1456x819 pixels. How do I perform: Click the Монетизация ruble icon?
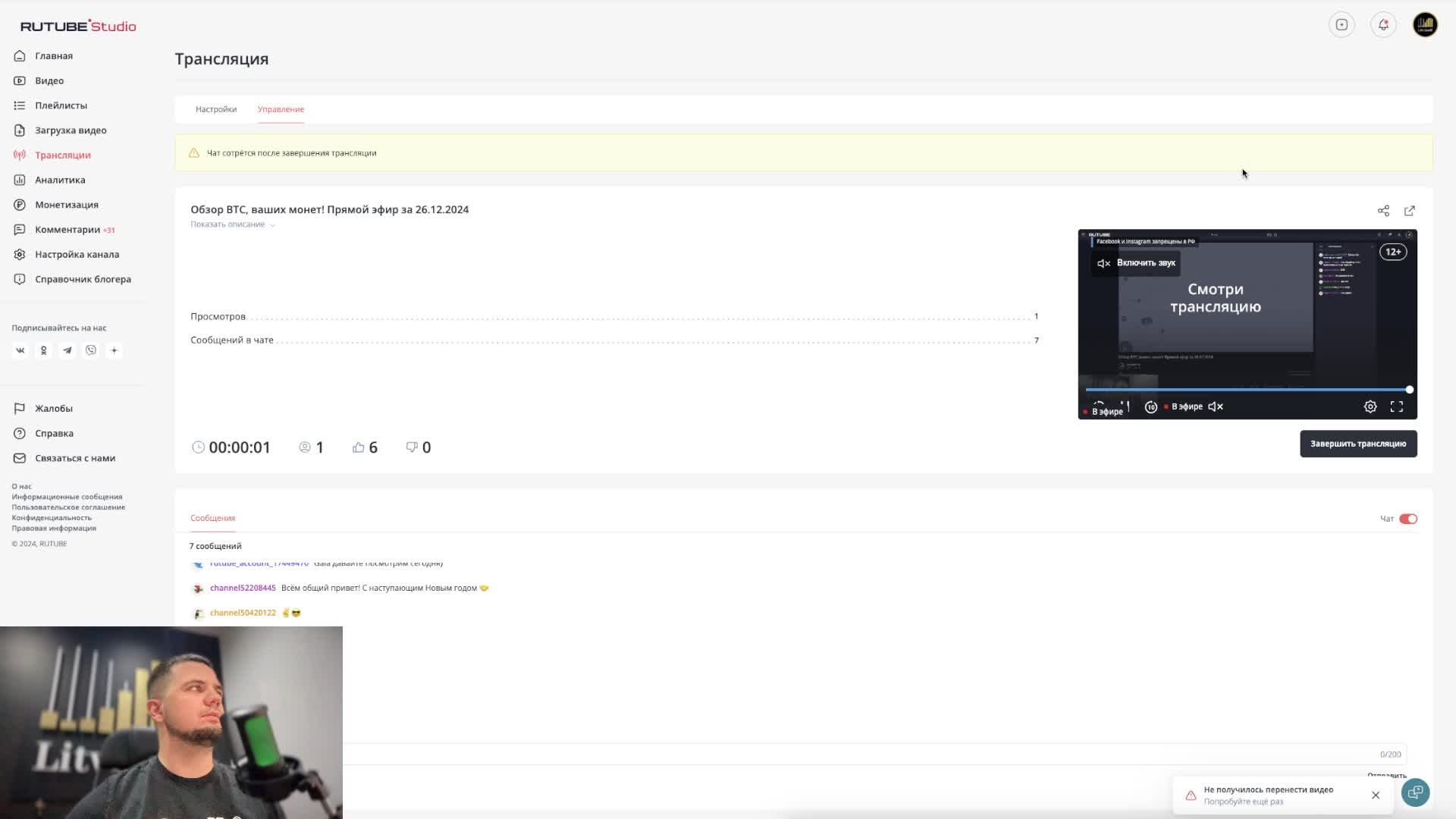tap(20, 205)
